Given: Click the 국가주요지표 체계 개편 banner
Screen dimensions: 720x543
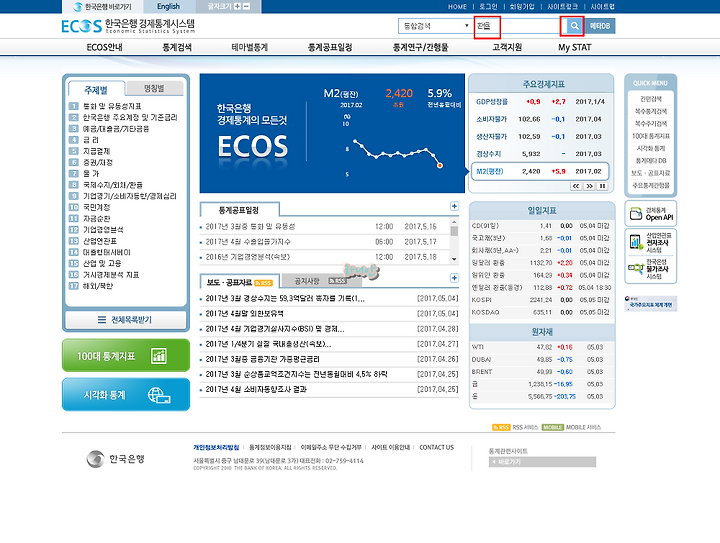Looking at the screenshot, I should (x=650, y=303).
